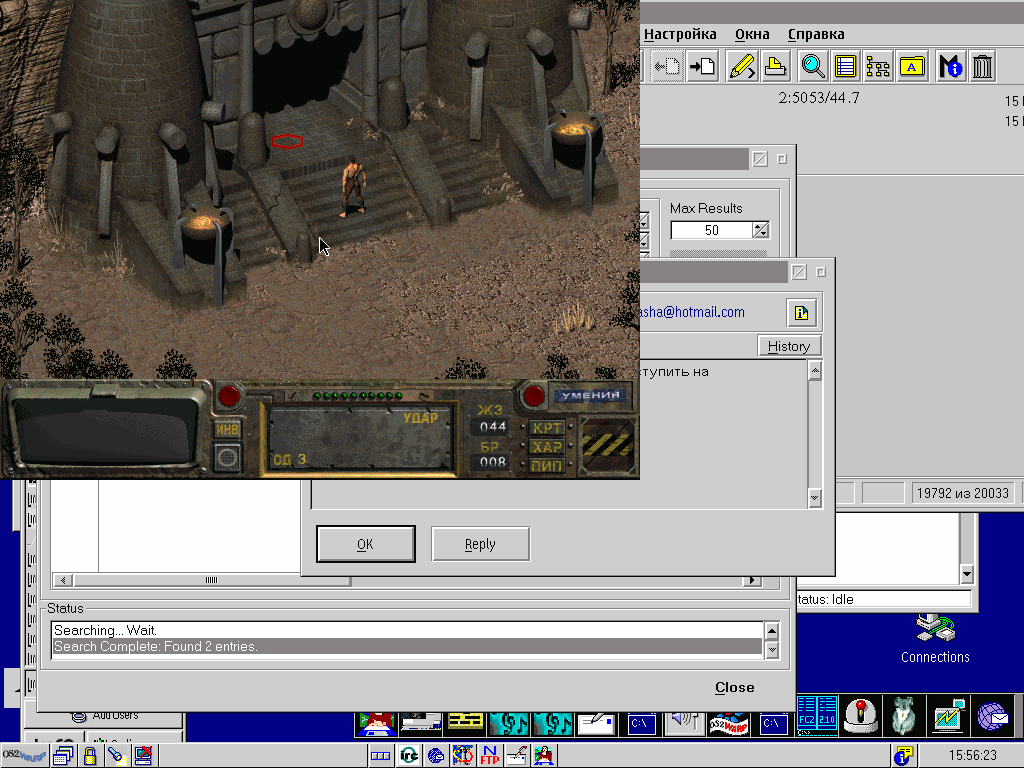Viewport: 1024px width, 768px height.
Task: Open the Настройка menu
Action: 680,34
